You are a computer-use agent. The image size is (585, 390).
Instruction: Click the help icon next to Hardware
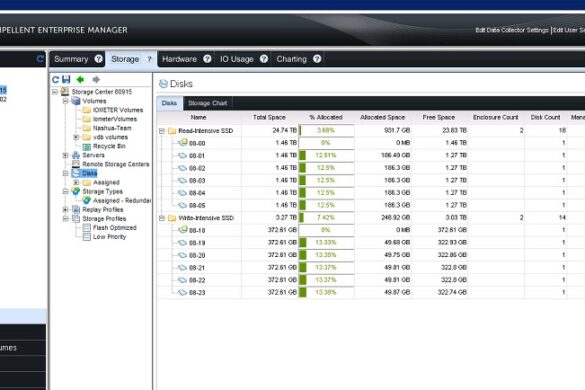(207, 59)
